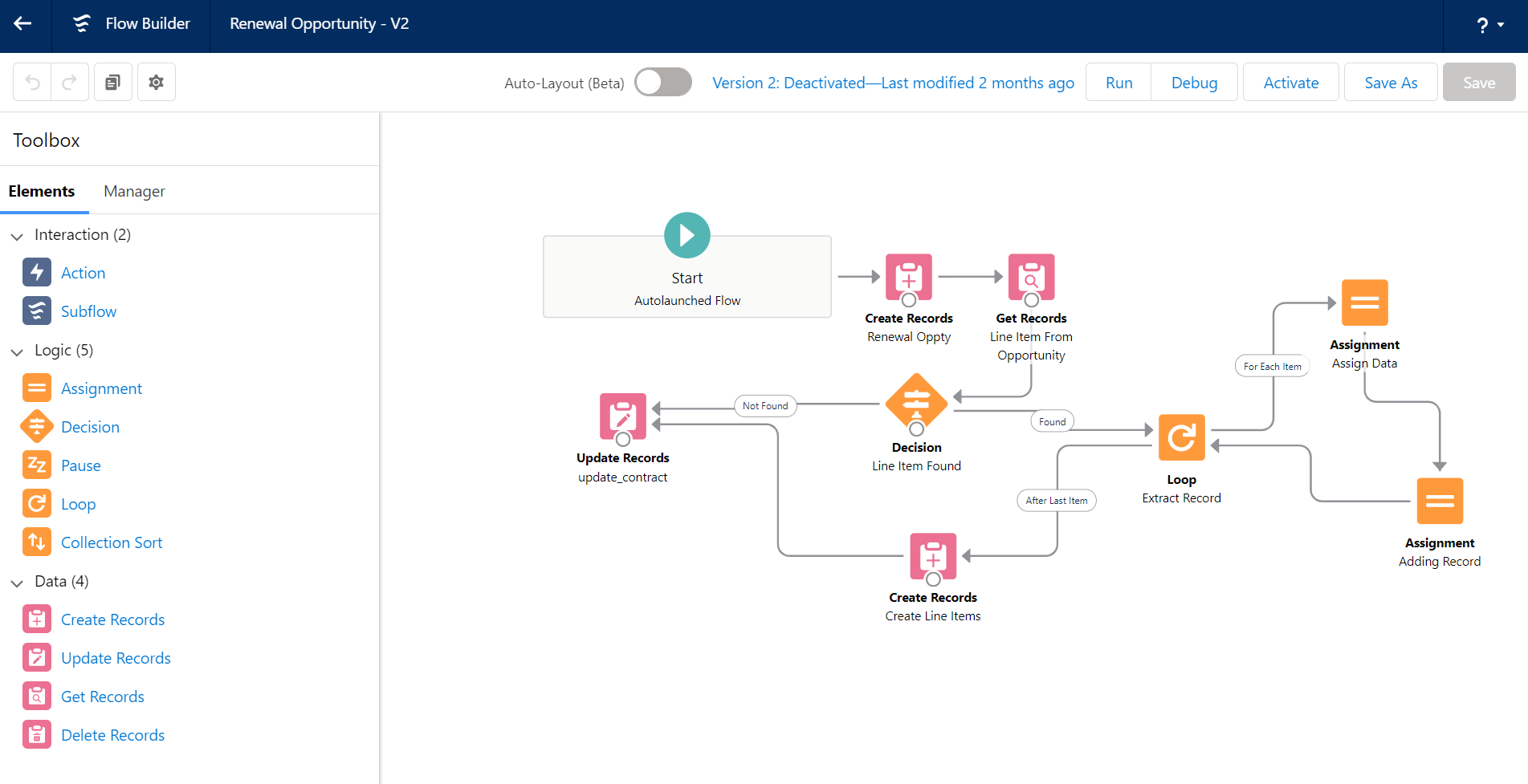This screenshot has width=1528, height=784.
Task: Activate the flow
Action: 1291,82
